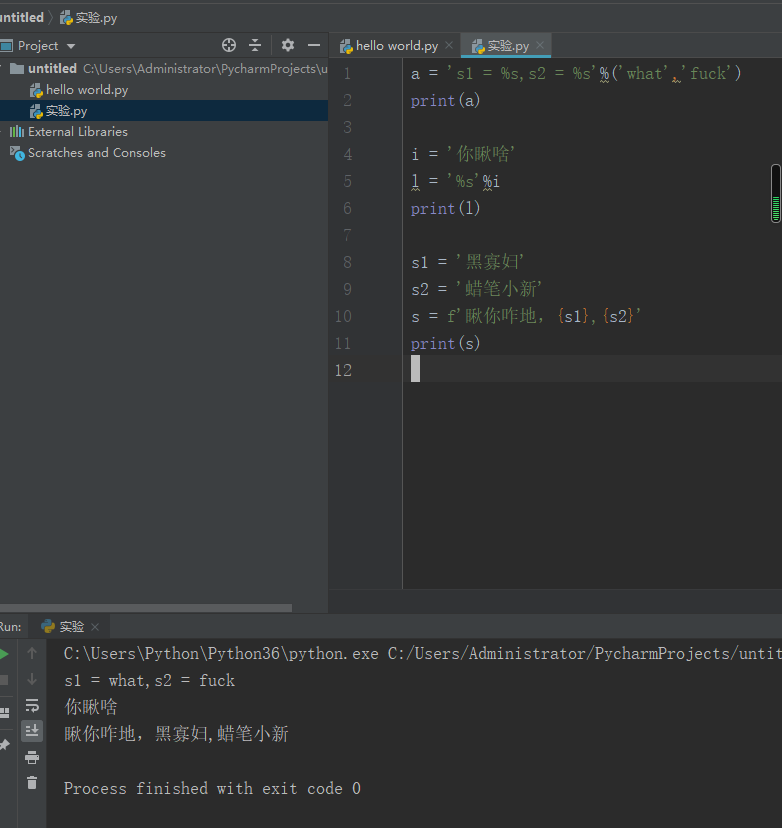Click the locate/scroll-from-source target icon

click(x=229, y=45)
